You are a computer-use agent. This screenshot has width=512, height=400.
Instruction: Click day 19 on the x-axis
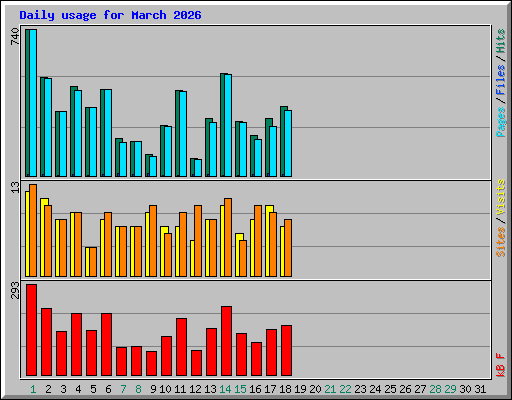(300, 389)
